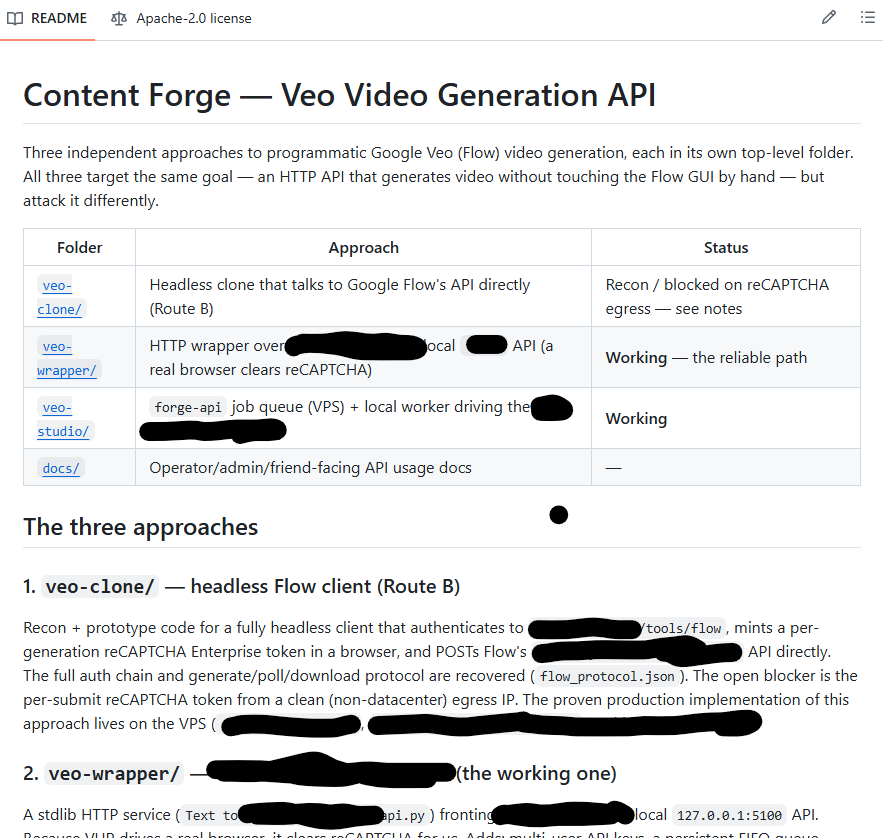Viewport: 883px width, 838px height.
Task: Click 'Three independent approaches to programmatic Google Veo' paragraph
Action: tap(438, 176)
